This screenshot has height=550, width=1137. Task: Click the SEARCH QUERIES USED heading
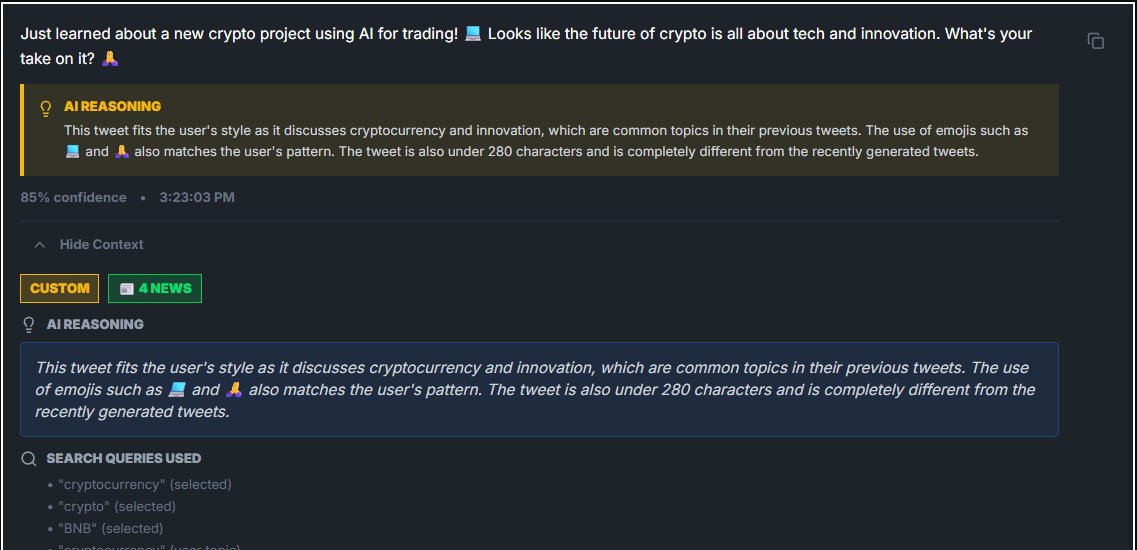123,459
